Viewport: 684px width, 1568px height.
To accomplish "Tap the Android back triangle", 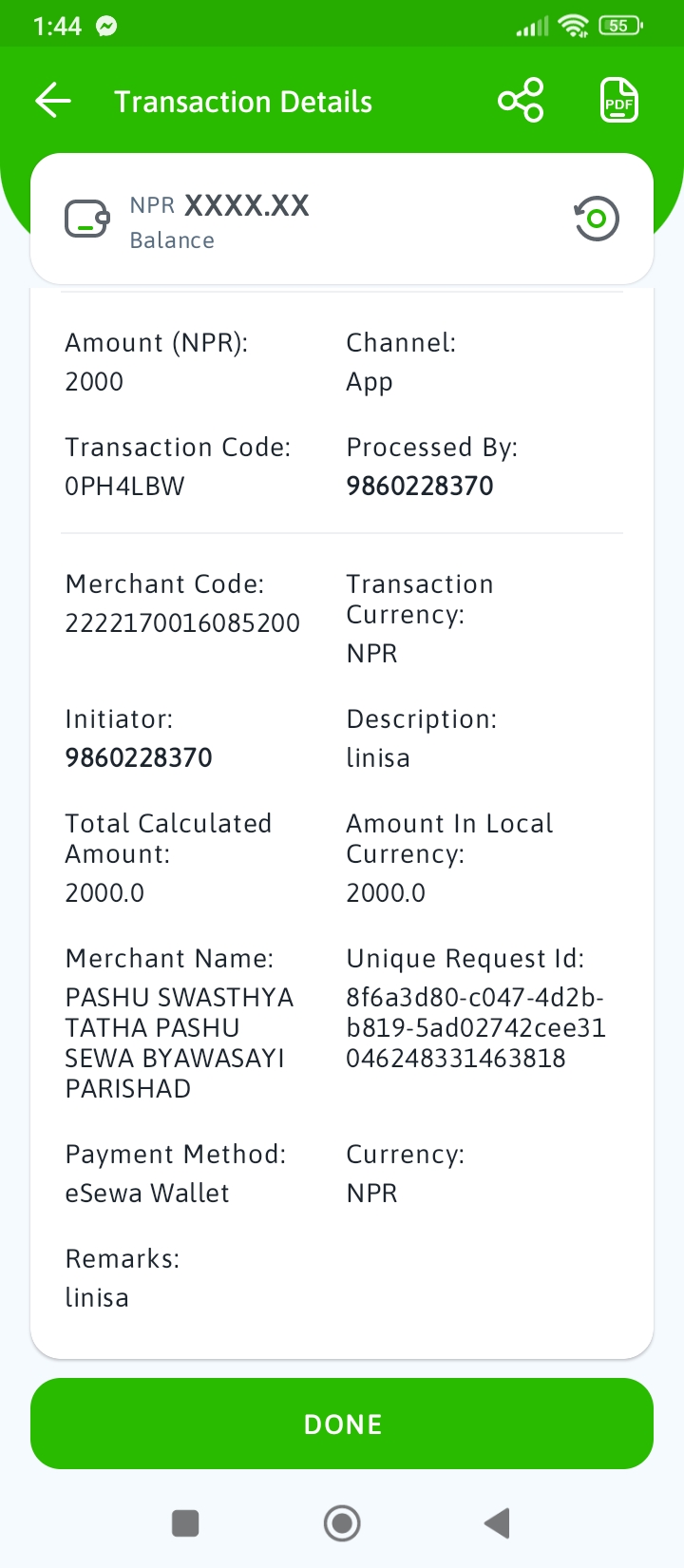I will 497,1523.
